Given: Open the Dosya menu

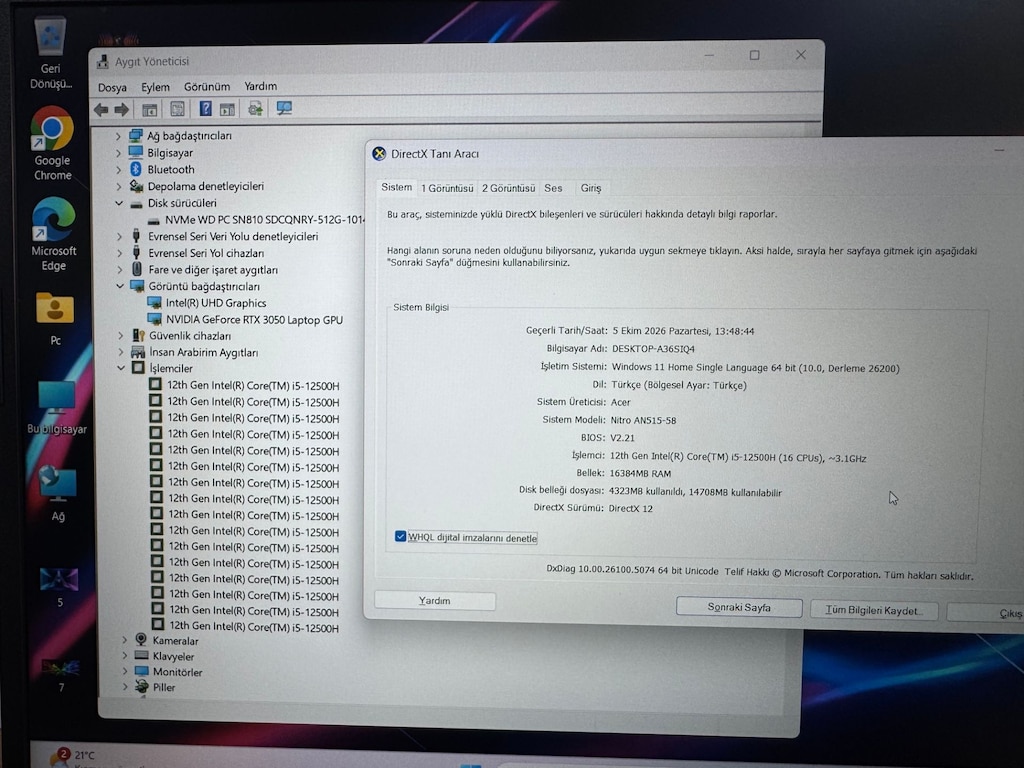Looking at the screenshot, I should tap(112, 88).
